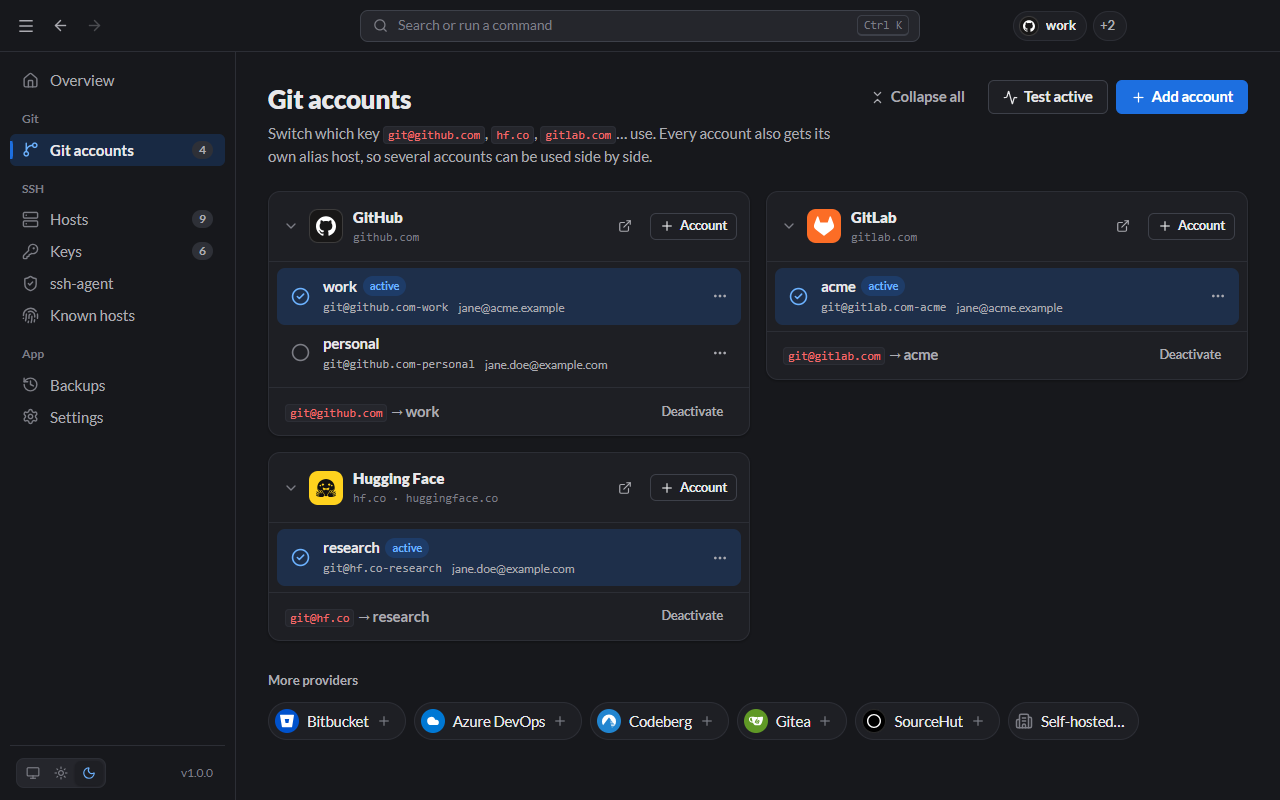Select the research Hugging Face radio
The width and height of the screenshot is (1280, 800).
(x=300, y=558)
